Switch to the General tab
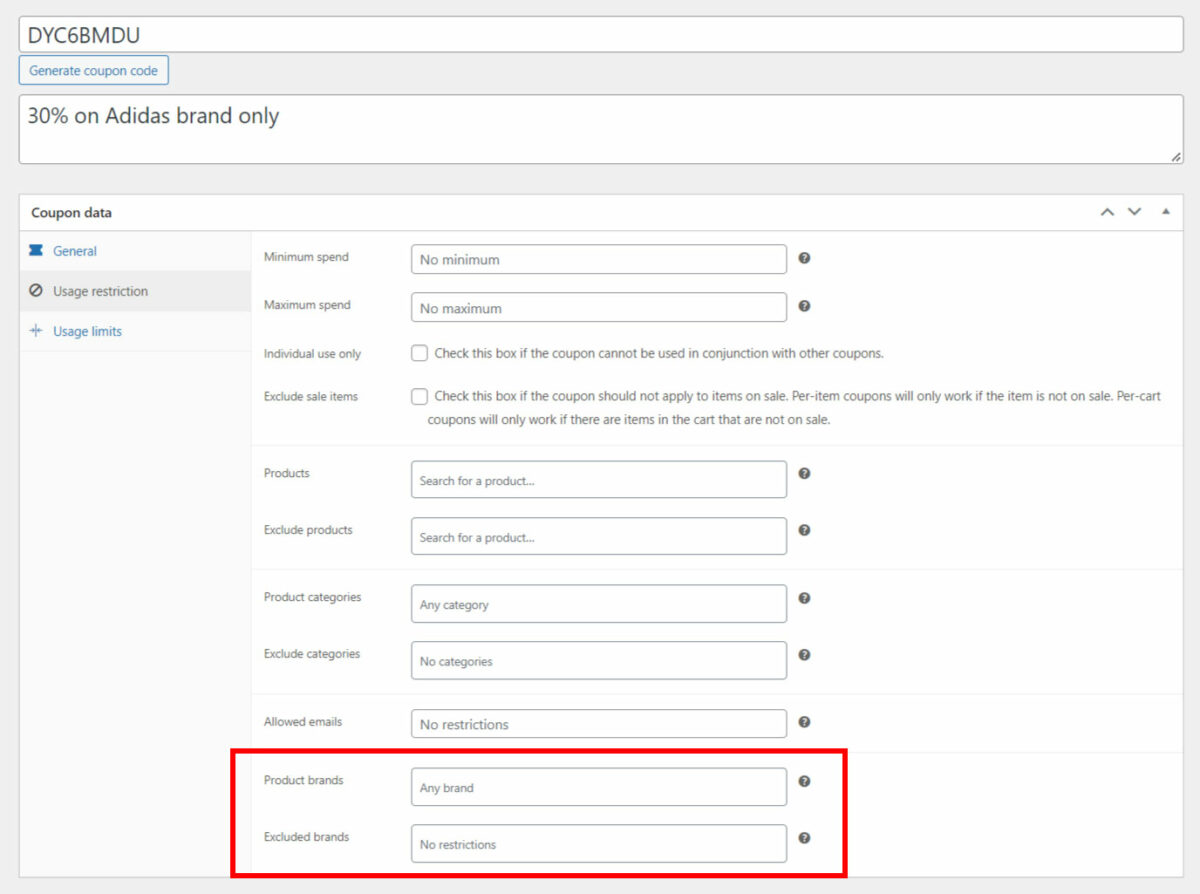1200x894 pixels. click(x=75, y=251)
